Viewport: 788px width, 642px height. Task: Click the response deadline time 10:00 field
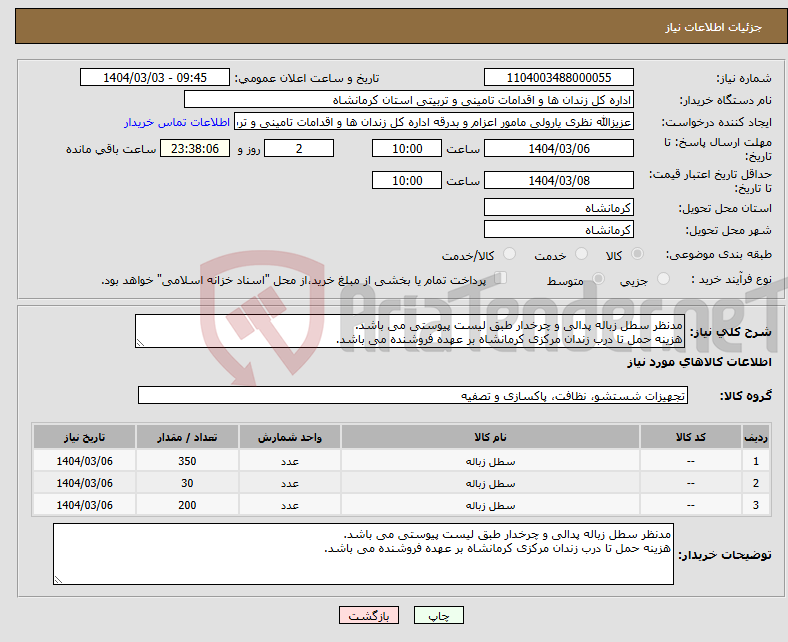pos(407,148)
